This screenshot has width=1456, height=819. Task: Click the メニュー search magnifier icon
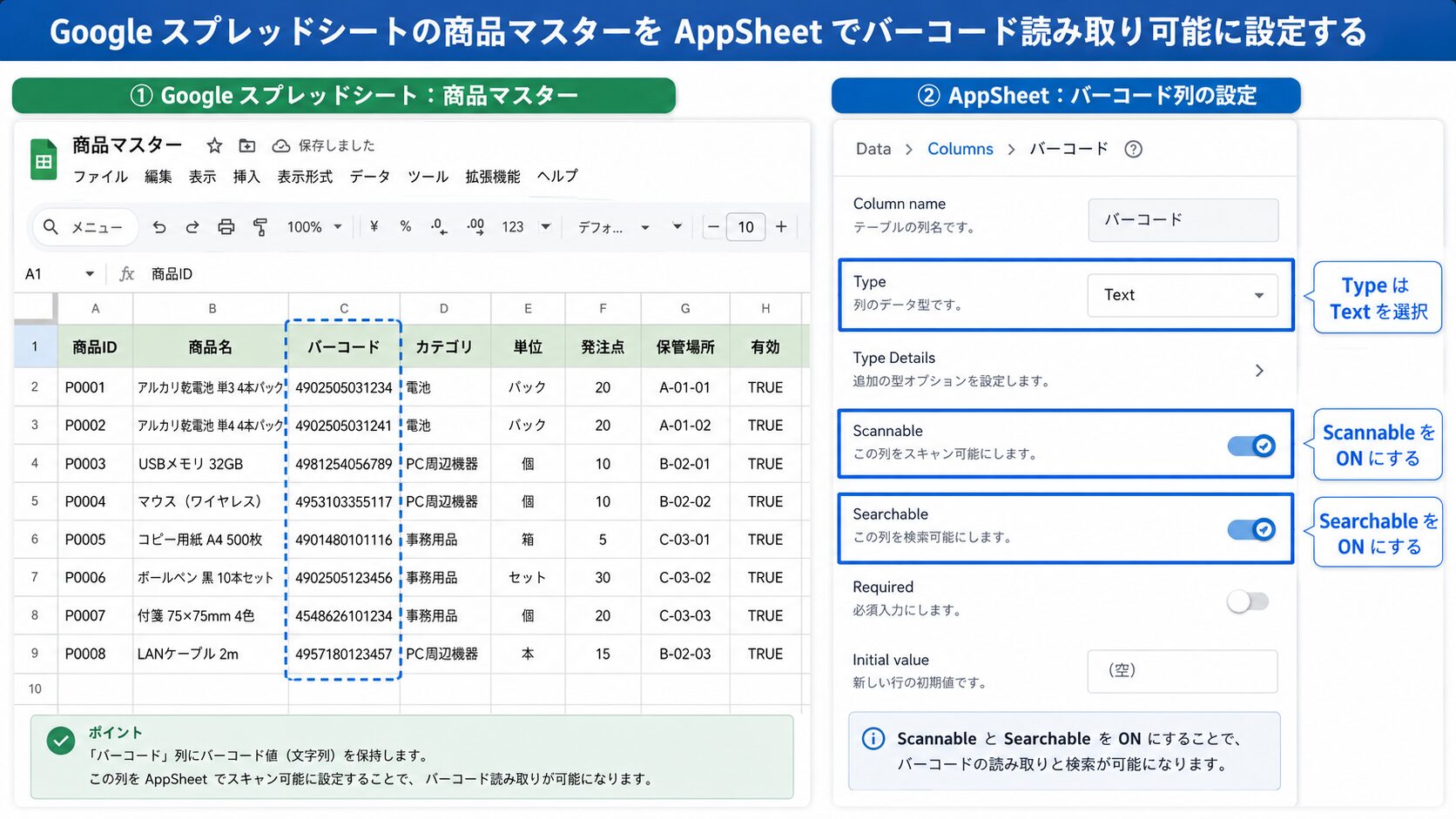[51, 227]
